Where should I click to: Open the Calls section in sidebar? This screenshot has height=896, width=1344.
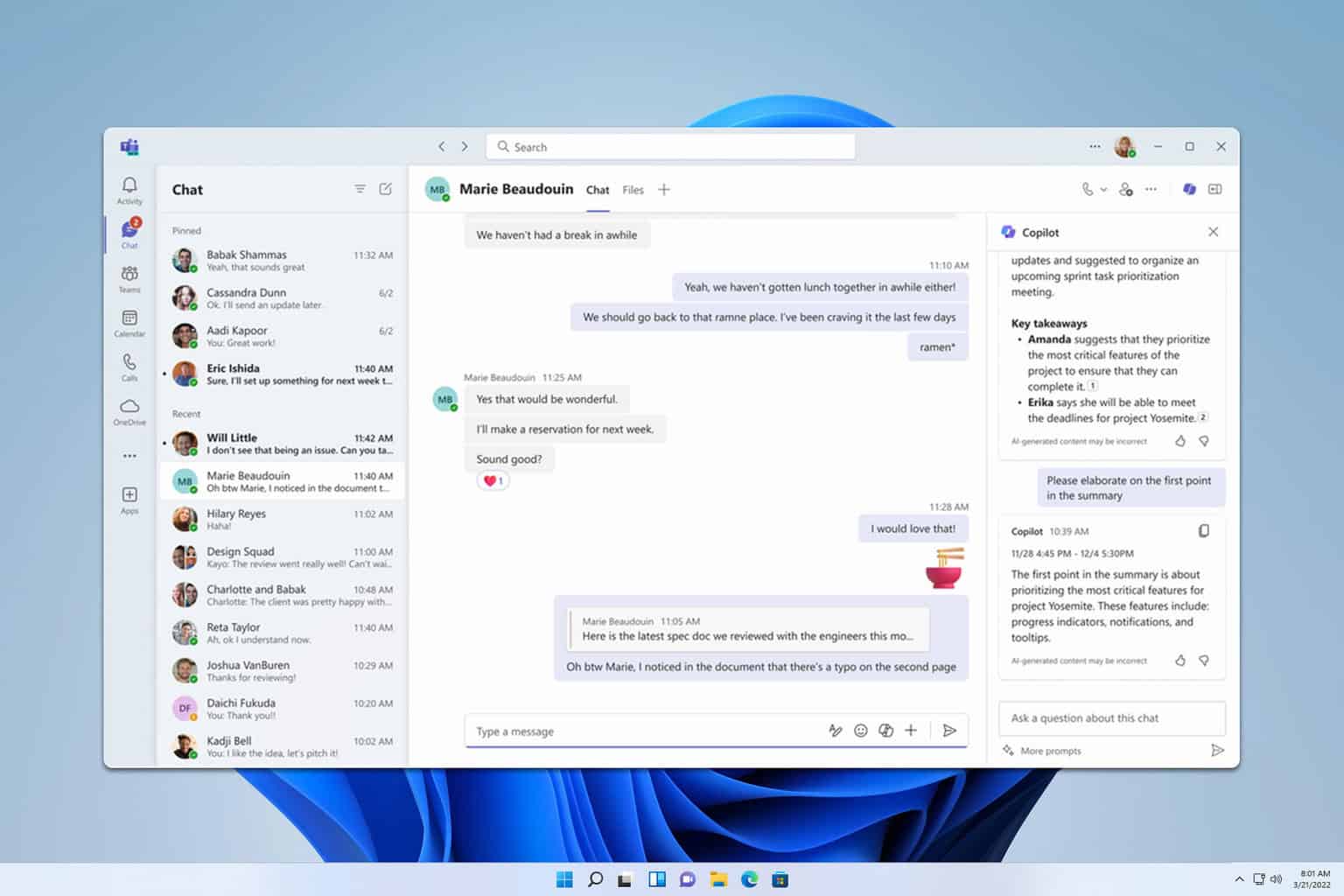pos(129,367)
